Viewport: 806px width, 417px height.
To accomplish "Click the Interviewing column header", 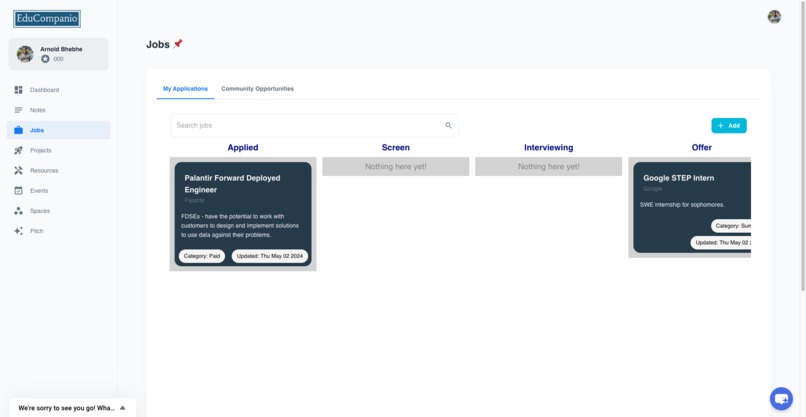I will [x=548, y=148].
